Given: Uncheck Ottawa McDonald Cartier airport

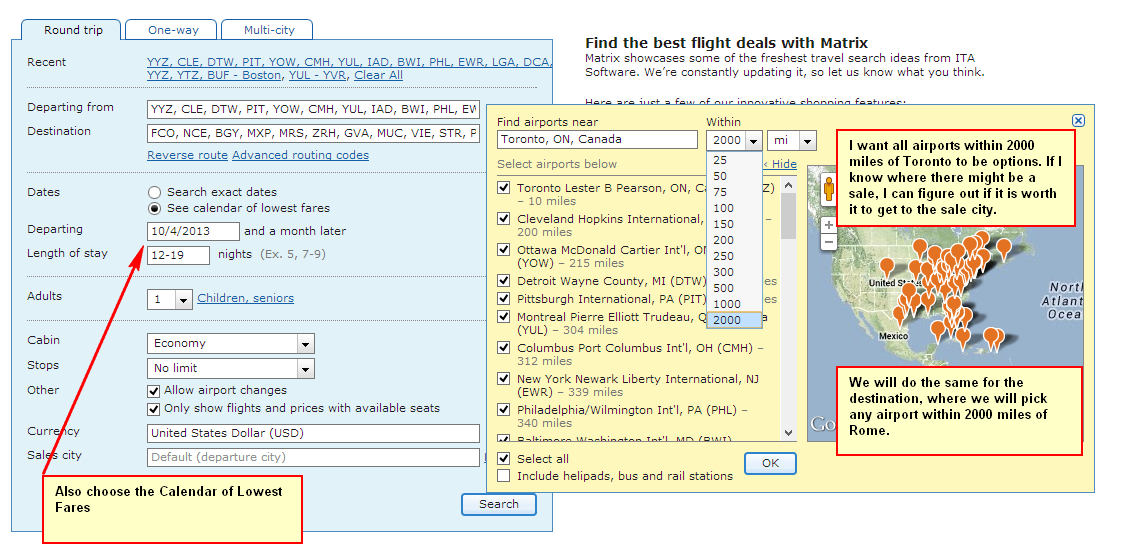Looking at the screenshot, I should pyautogui.click(x=503, y=250).
